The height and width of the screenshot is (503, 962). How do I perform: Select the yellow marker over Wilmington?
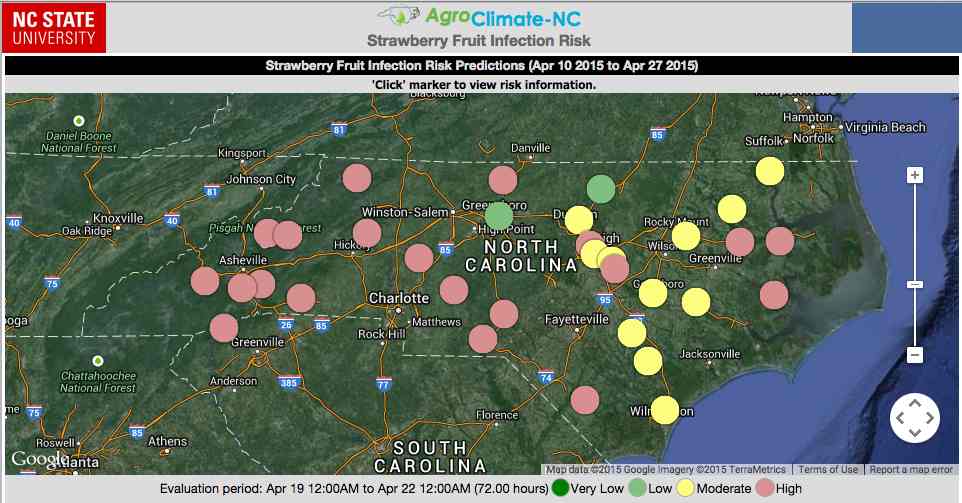point(664,410)
